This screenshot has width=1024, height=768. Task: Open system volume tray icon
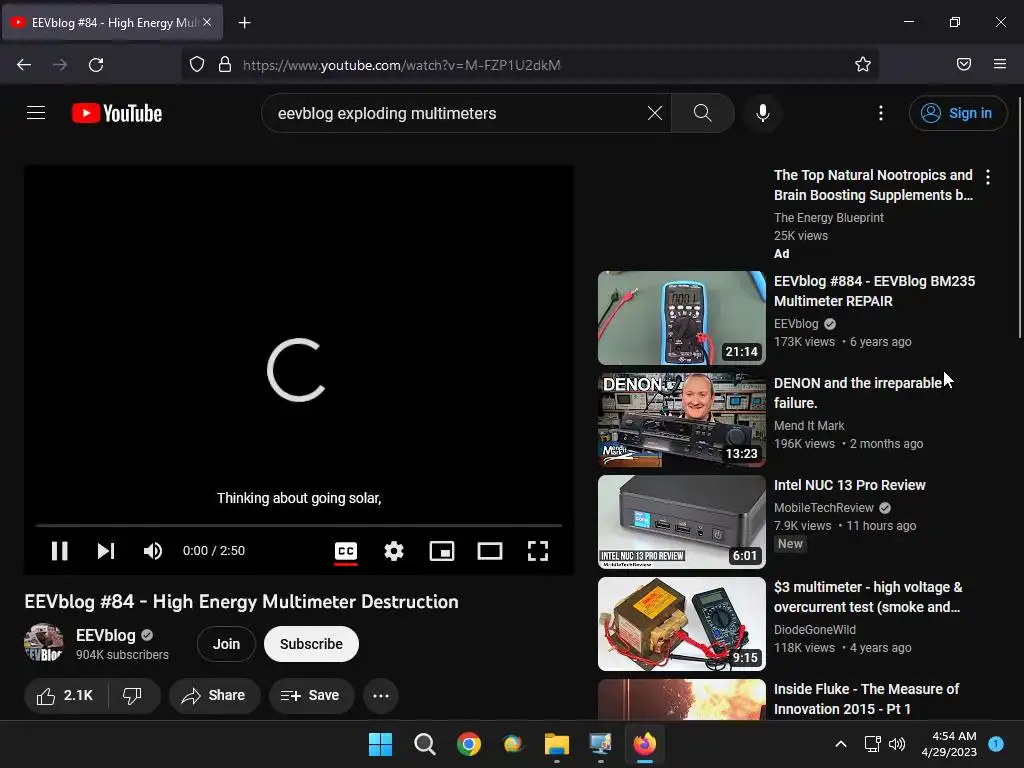[x=897, y=744]
